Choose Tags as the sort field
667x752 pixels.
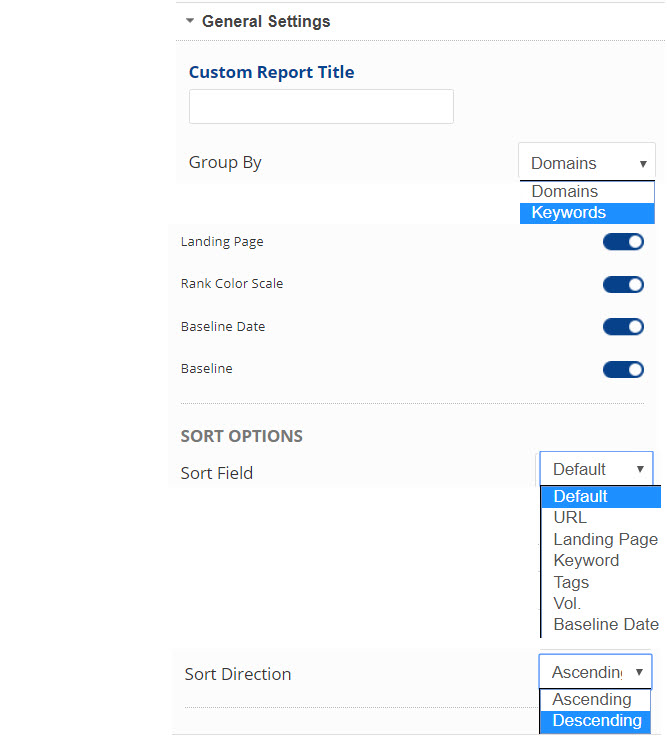600,583
